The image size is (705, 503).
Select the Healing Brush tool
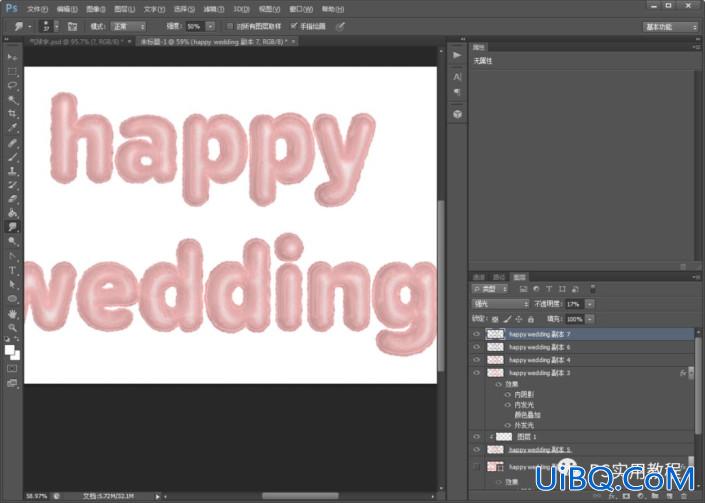(12, 143)
